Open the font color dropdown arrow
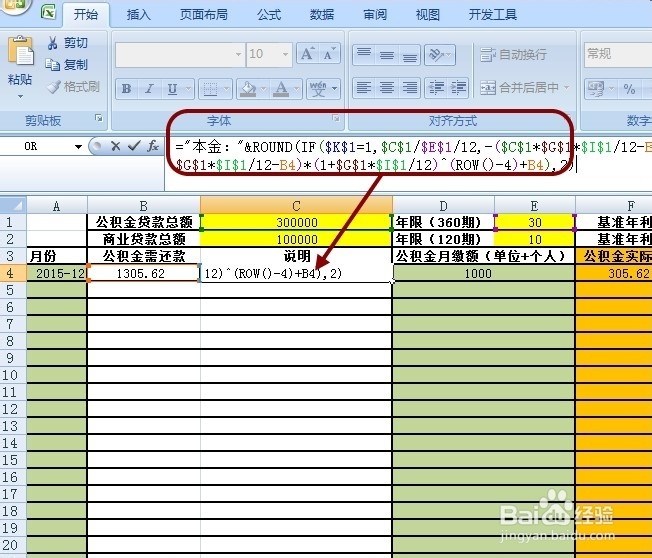The width and height of the screenshot is (652, 558). (x=296, y=89)
